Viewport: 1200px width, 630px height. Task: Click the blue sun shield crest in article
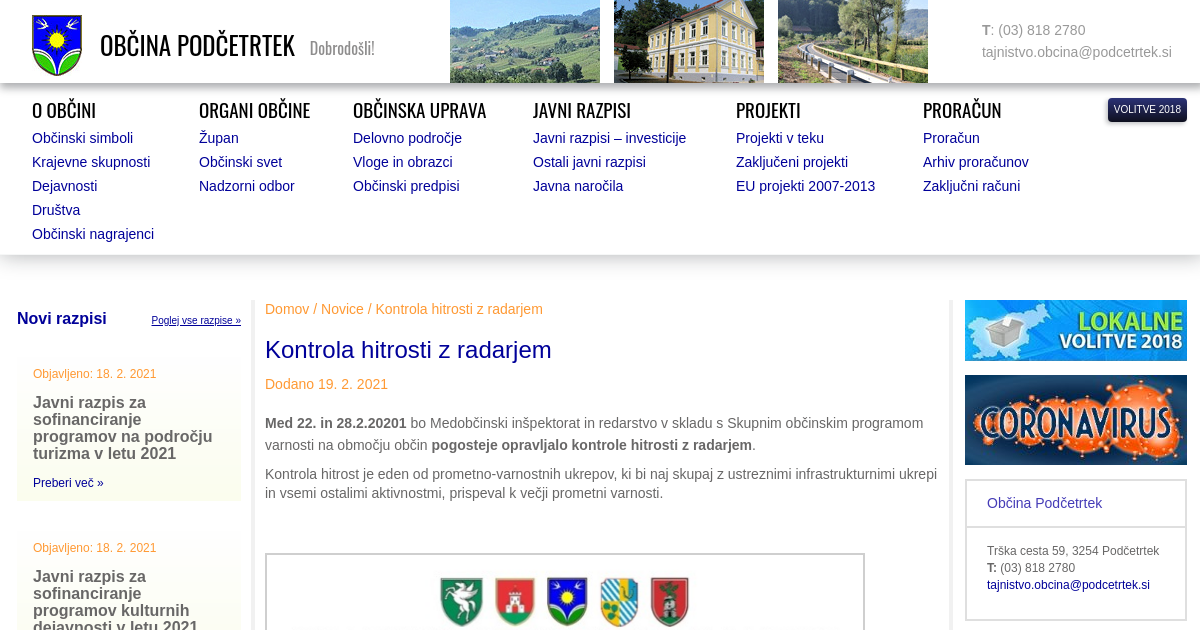pyautogui.click(x=567, y=602)
